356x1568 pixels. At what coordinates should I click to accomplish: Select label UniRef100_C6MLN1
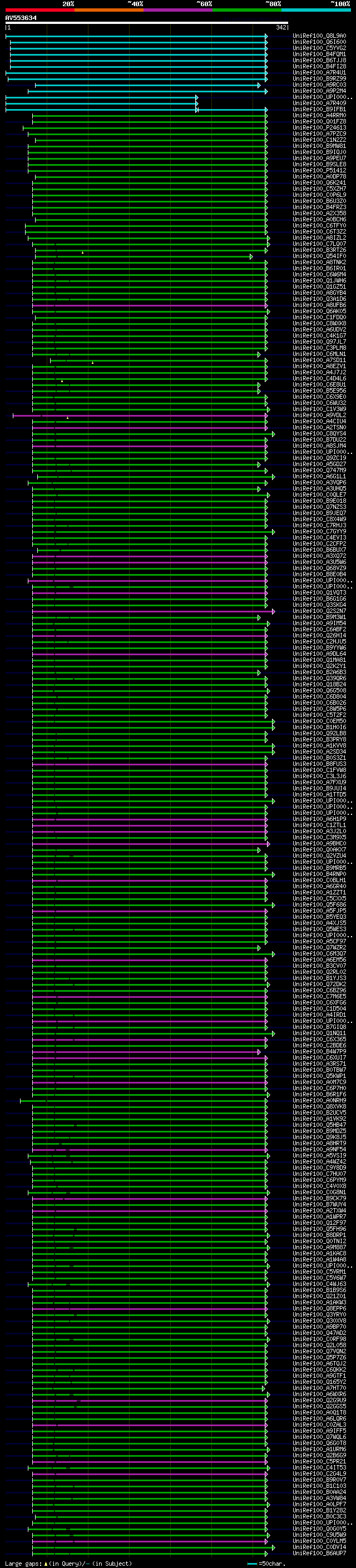coord(319,354)
